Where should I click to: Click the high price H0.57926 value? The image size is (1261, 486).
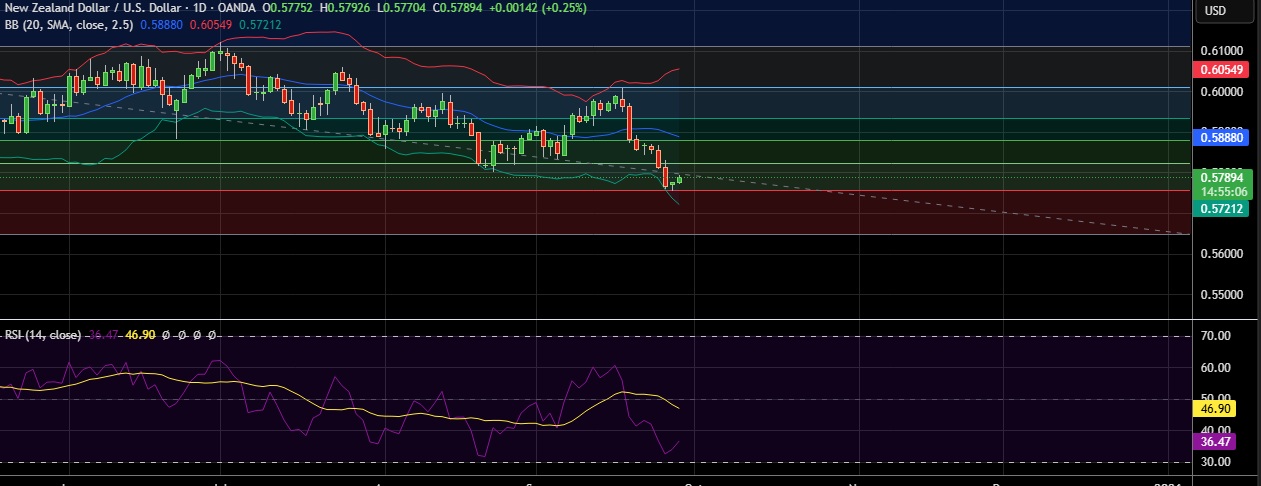[x=347, y=7]
